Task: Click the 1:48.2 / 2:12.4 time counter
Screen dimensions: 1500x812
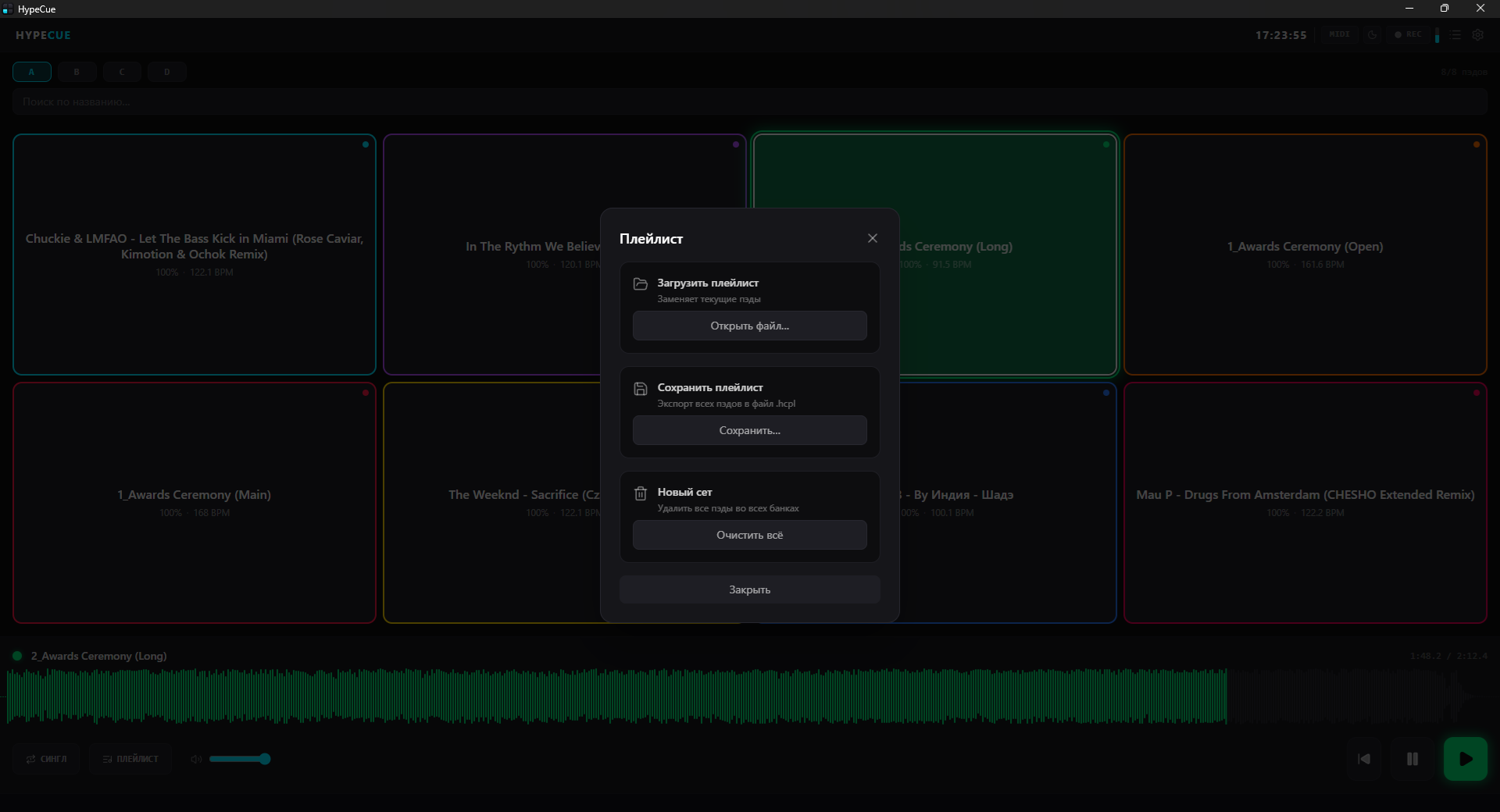Action: (x=1448, y=656)
